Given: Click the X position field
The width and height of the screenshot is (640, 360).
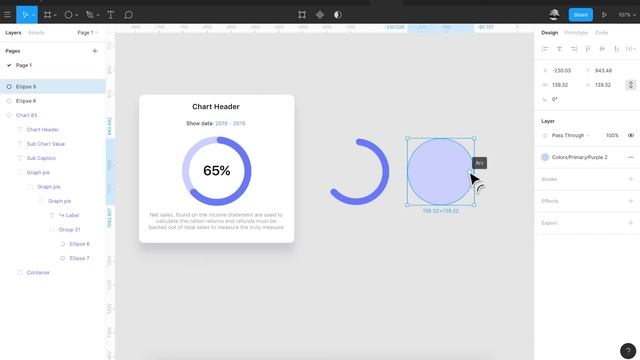Looking at the screenshot, I should (561, 71).
